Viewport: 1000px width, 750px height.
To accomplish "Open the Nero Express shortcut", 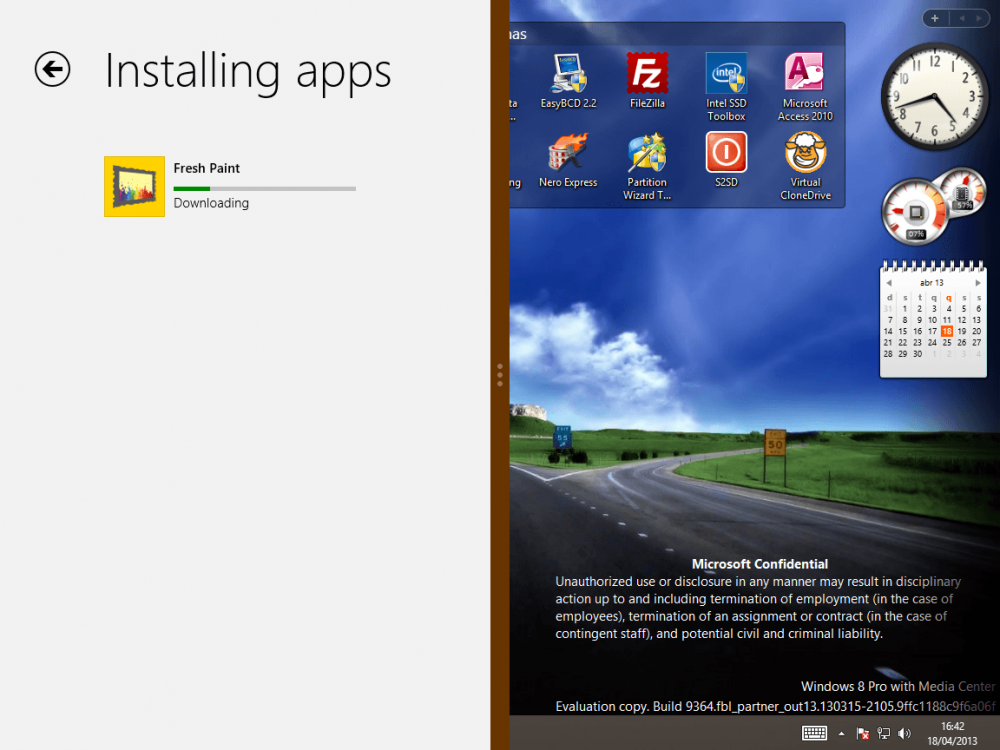I will tap(568, 160).
